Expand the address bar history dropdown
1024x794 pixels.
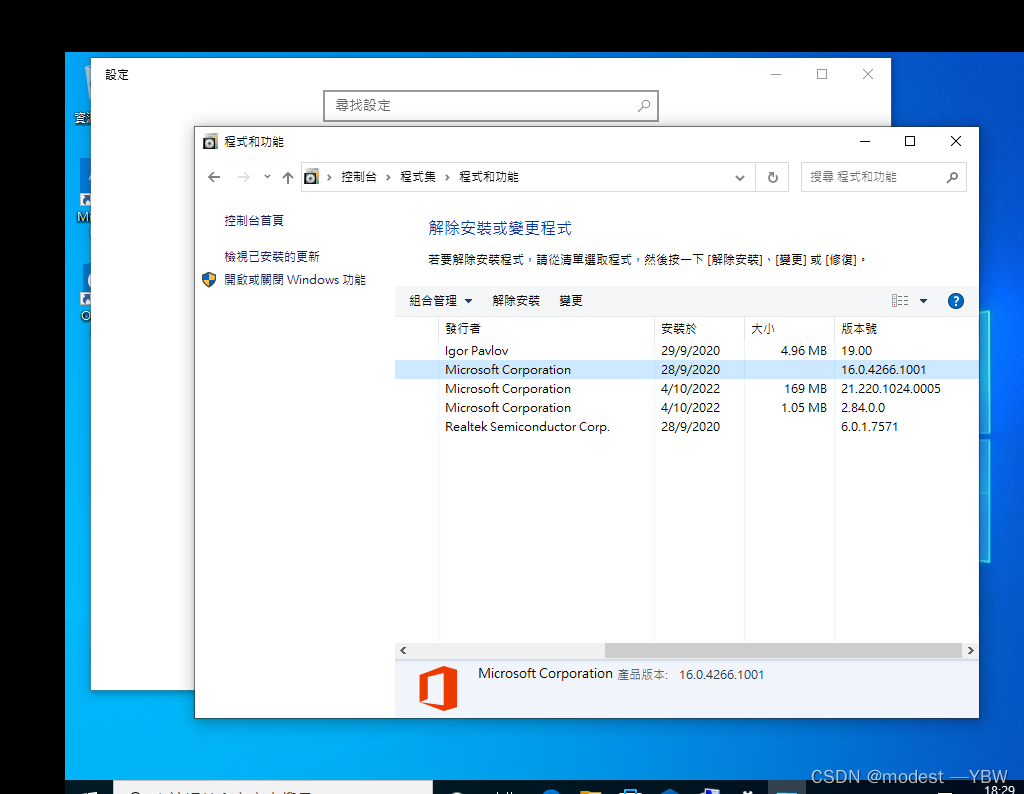[x=740, y=178]
